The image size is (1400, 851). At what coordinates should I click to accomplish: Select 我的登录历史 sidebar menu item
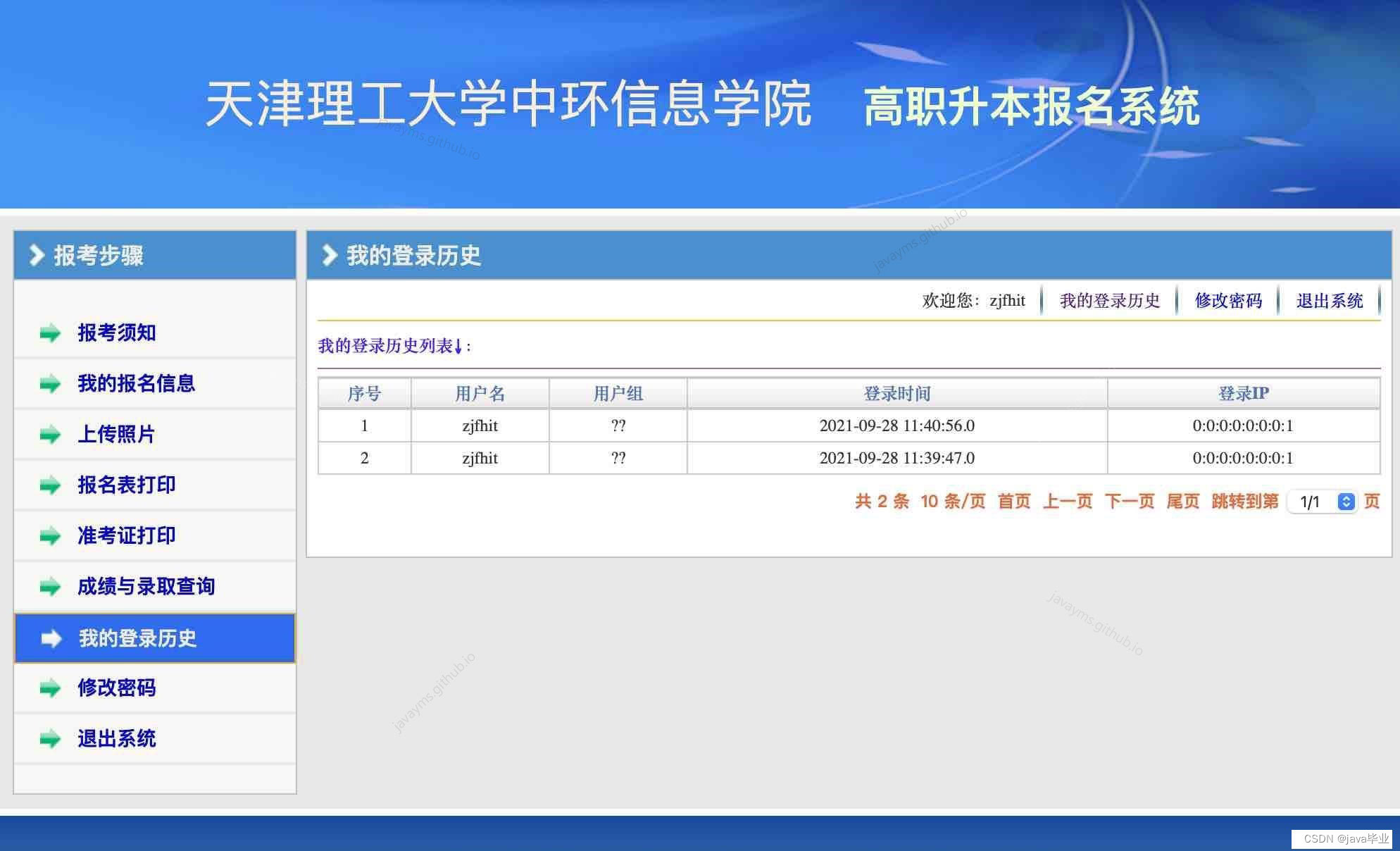(137, 638)
